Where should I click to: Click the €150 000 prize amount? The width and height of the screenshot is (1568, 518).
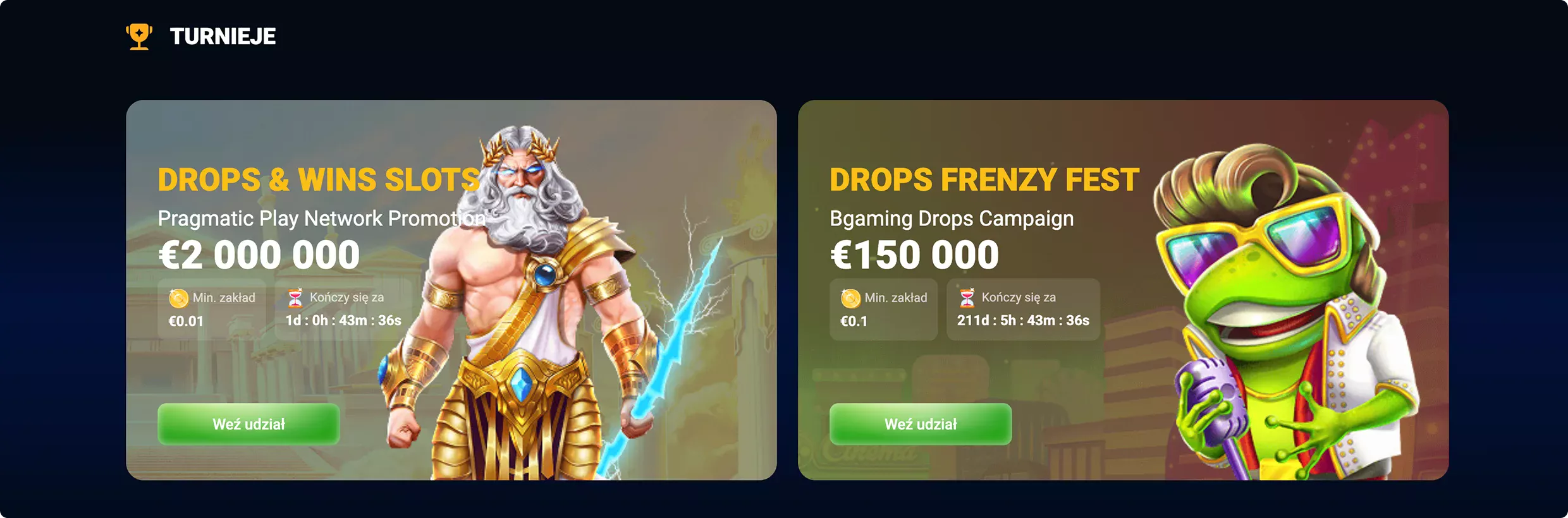tap(914, 255)
